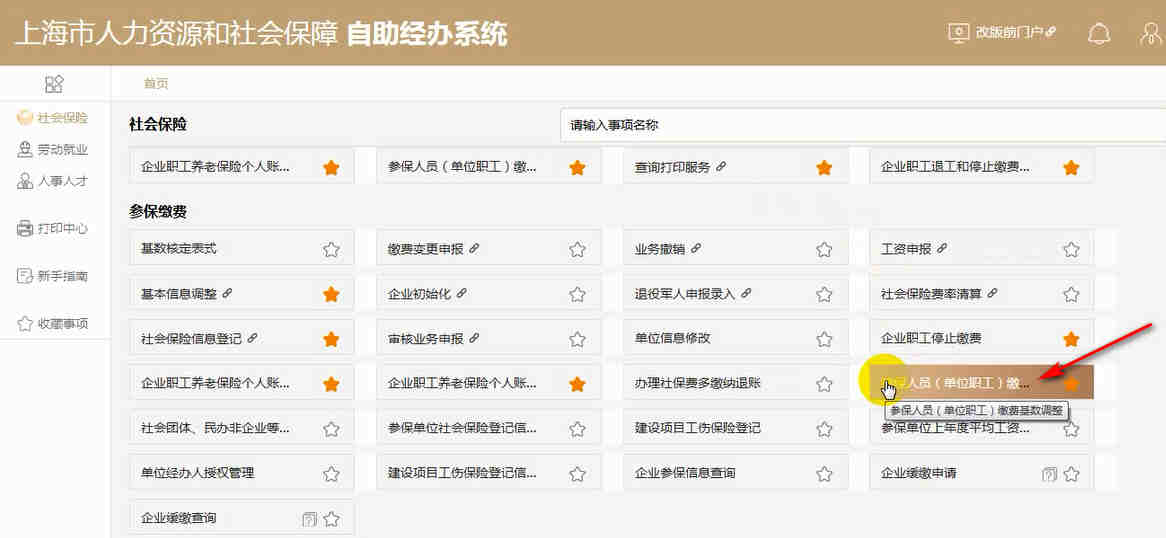Open the 企业初始化 card
Image resolution: width=1166 pixels, height=538 pixels.
click(489, 293)
